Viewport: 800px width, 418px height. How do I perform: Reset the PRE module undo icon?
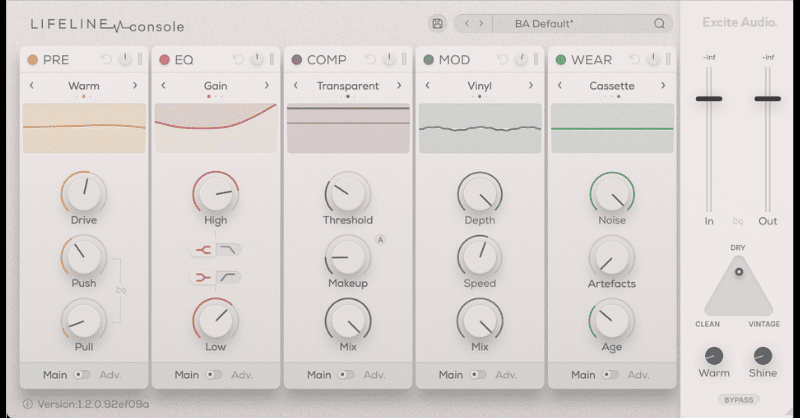tap(106, 60)
